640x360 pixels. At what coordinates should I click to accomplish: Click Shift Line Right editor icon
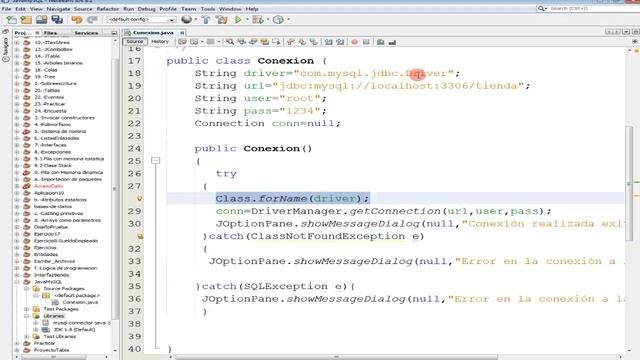340,42
